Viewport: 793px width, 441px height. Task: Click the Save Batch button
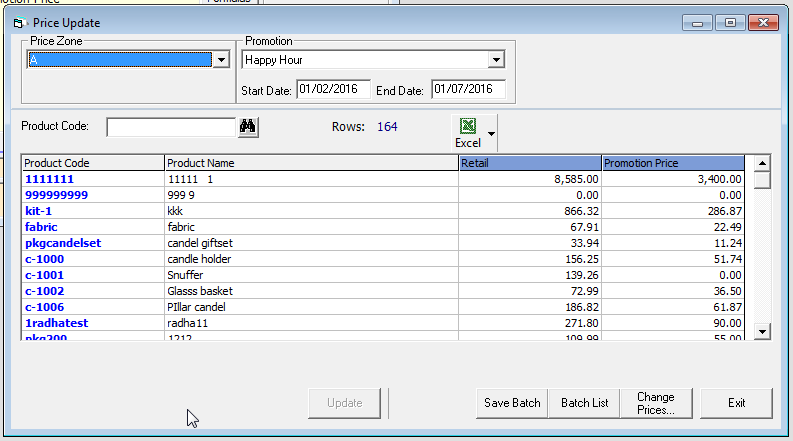click(512, 403)
